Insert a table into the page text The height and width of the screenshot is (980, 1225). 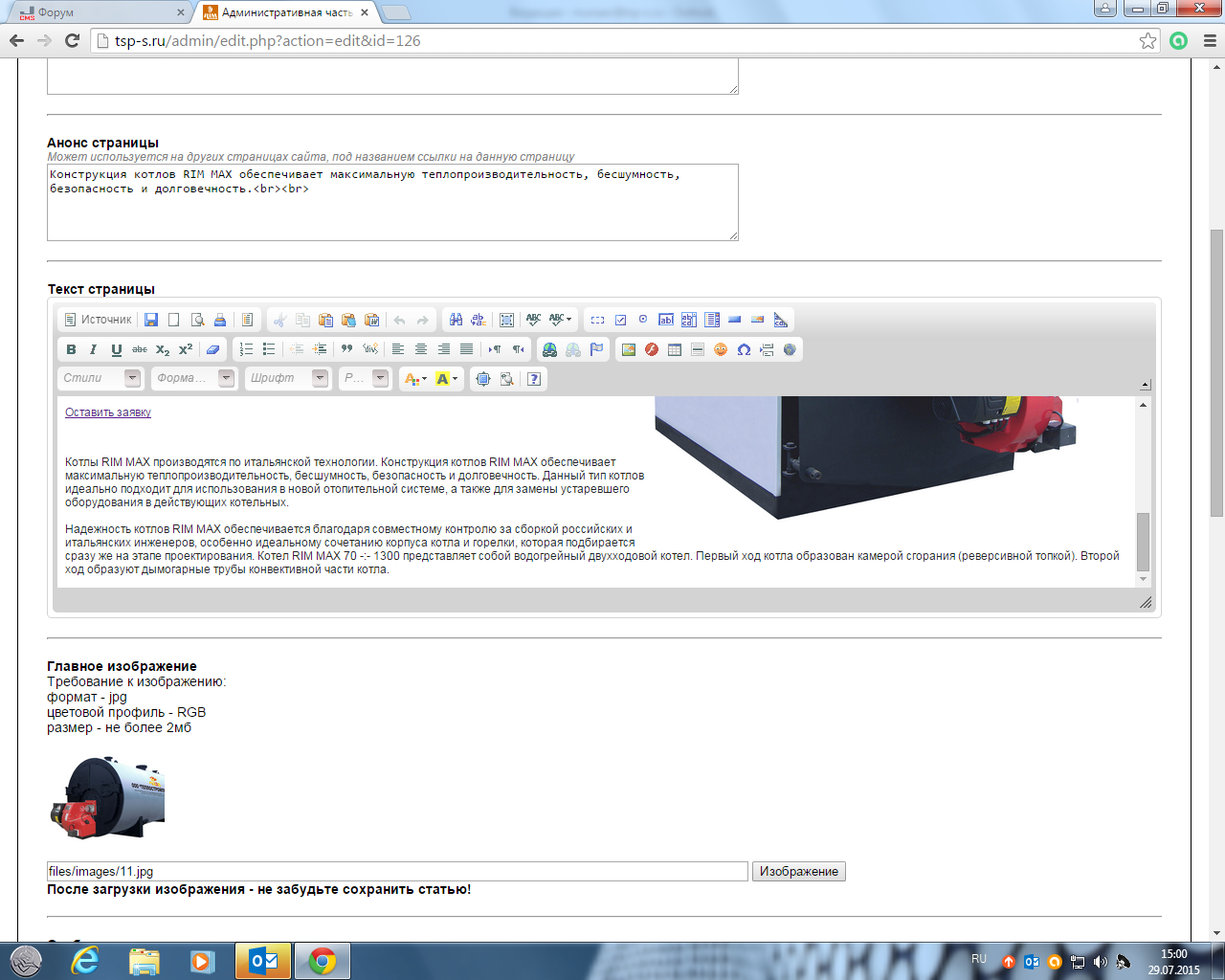[x=675, y=349]
